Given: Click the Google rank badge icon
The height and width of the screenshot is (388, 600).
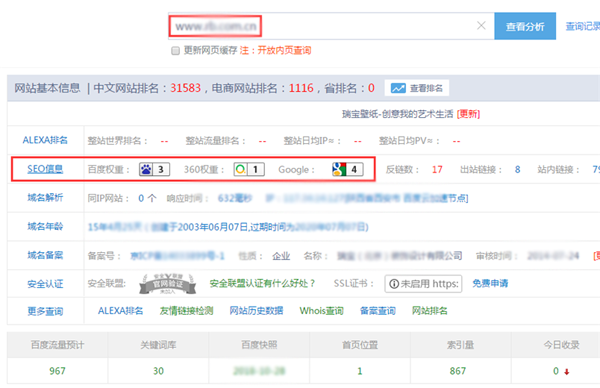Looking at the screenshot, I should pyautogui.click(x=339, y=169).
